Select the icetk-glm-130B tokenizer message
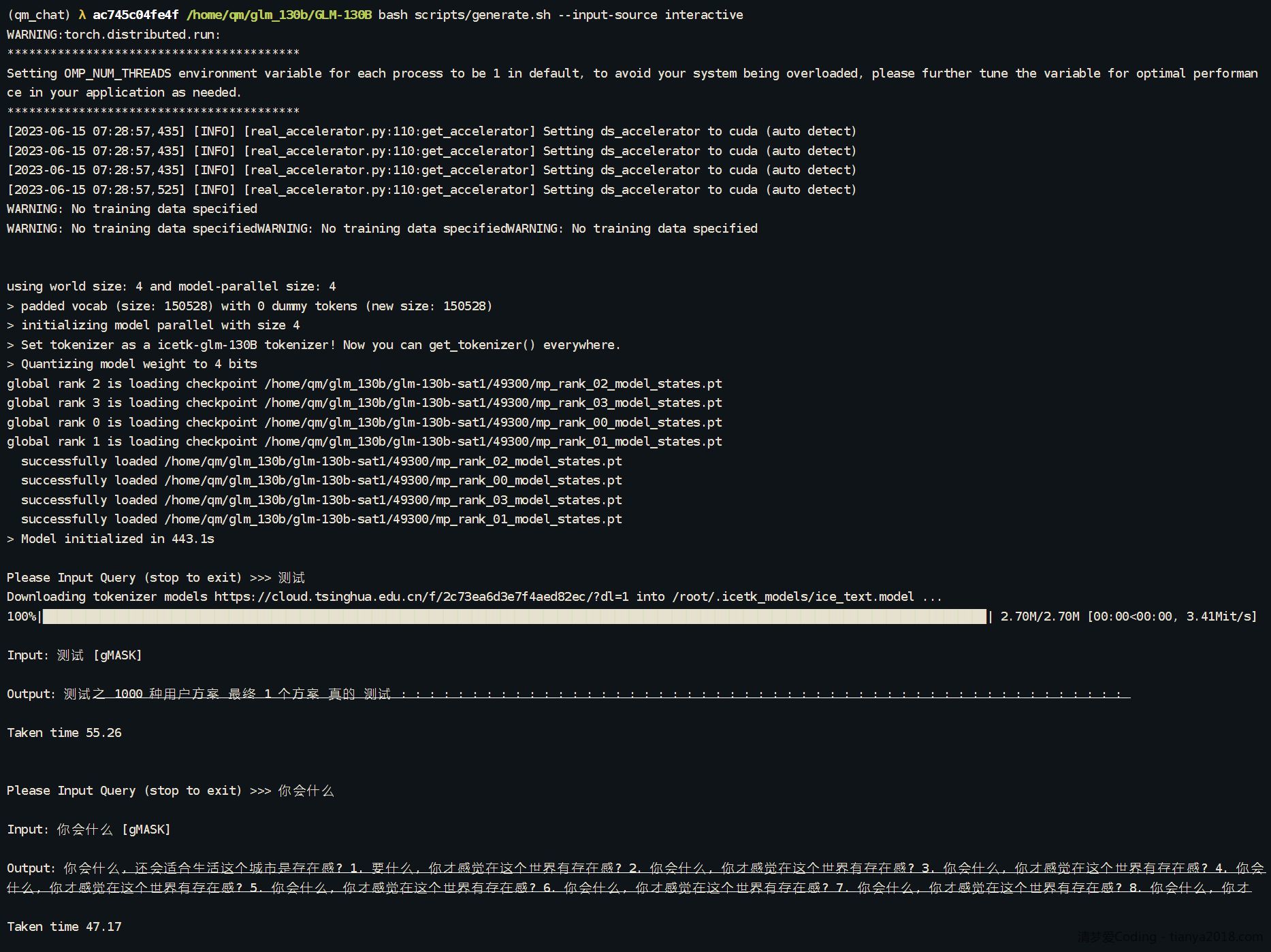This screenshot has height=952, width=1271. point(313,344)
